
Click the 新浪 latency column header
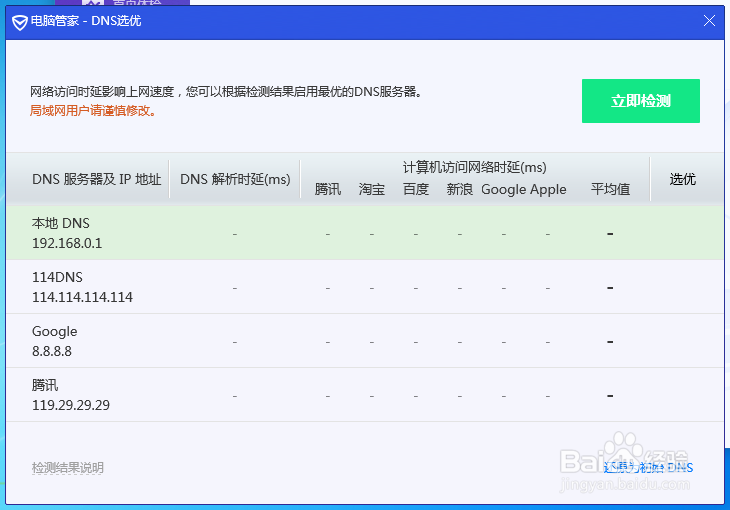click(460, 190)
